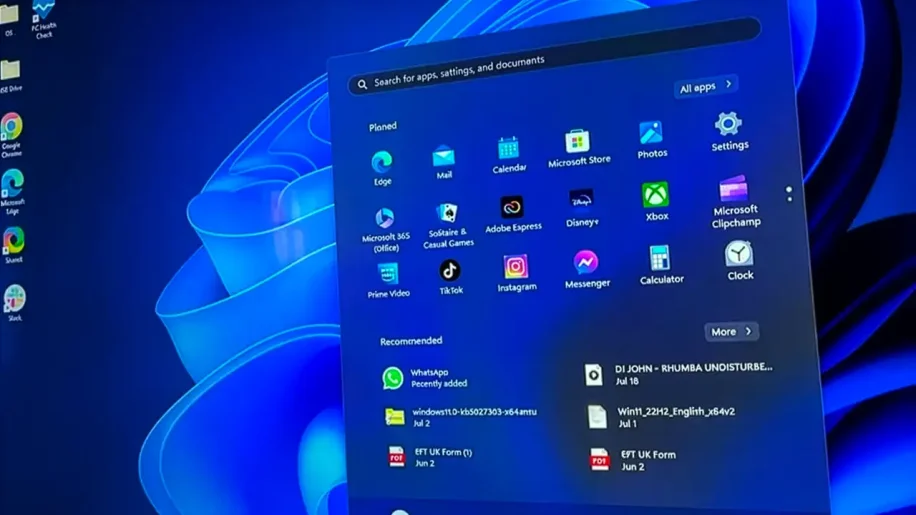This screenshot has height=515, width=916.
Task: Open the Calendar app
Action: pyautogui.click(x=508, y=150)
